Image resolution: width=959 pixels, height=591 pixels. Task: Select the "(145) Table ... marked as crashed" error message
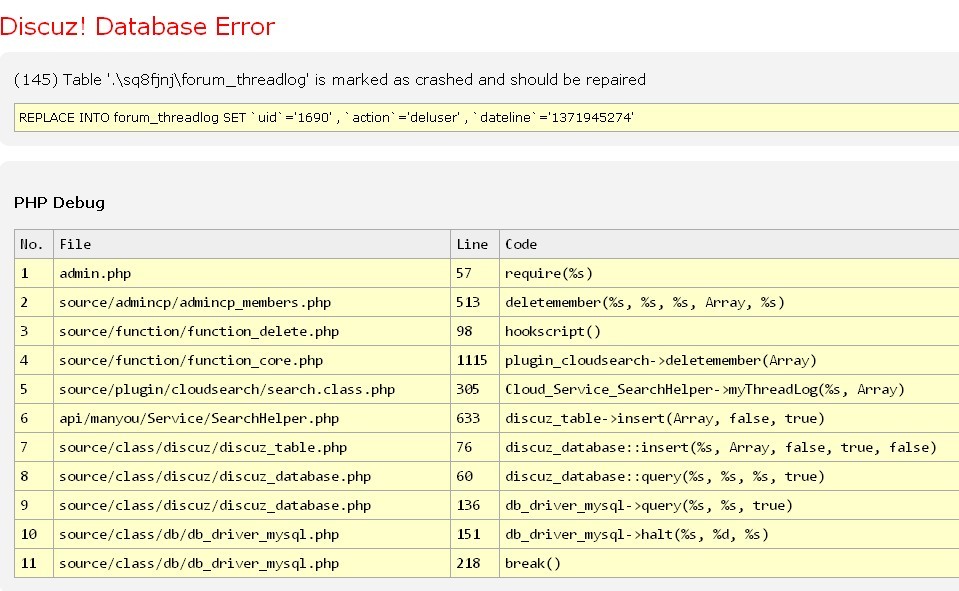pyautogui.click(x=330, y=80)
